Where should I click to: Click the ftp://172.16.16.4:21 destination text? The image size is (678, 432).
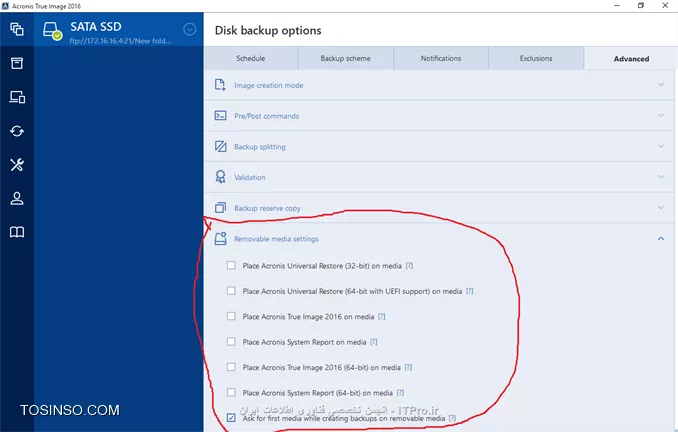point(120,41)
